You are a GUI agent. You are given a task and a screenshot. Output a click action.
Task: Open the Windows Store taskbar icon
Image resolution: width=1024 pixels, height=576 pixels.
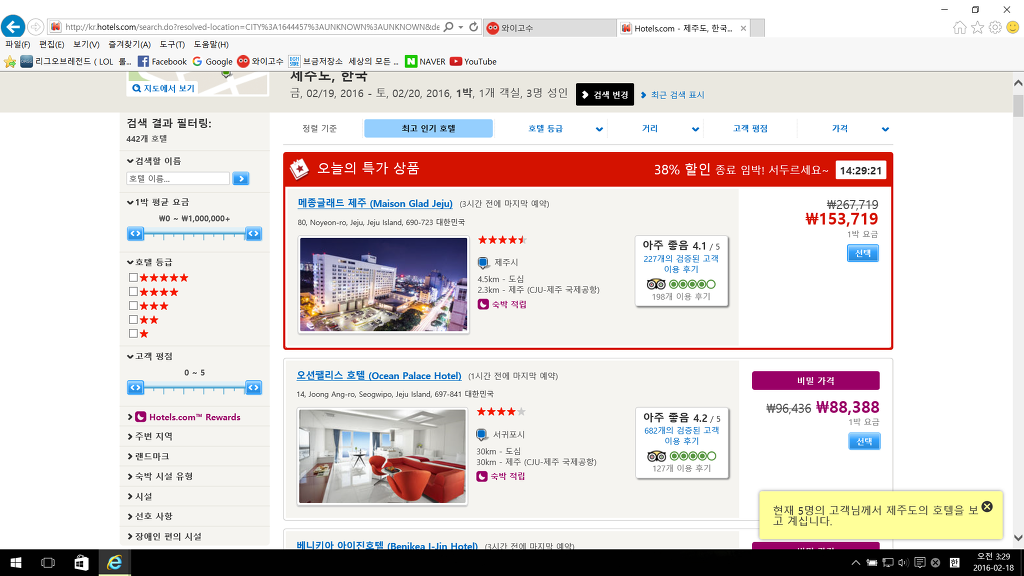tap(81, 562)
